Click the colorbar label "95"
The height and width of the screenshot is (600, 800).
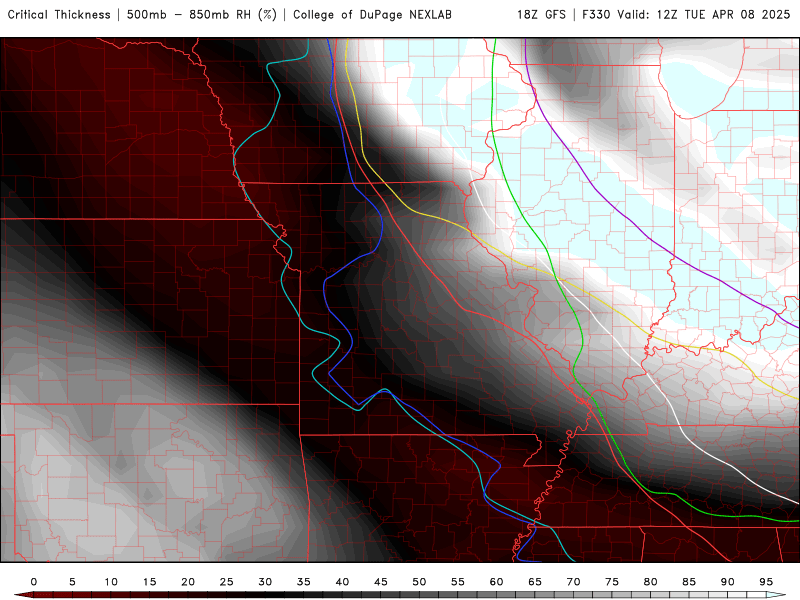click(766, 582)
